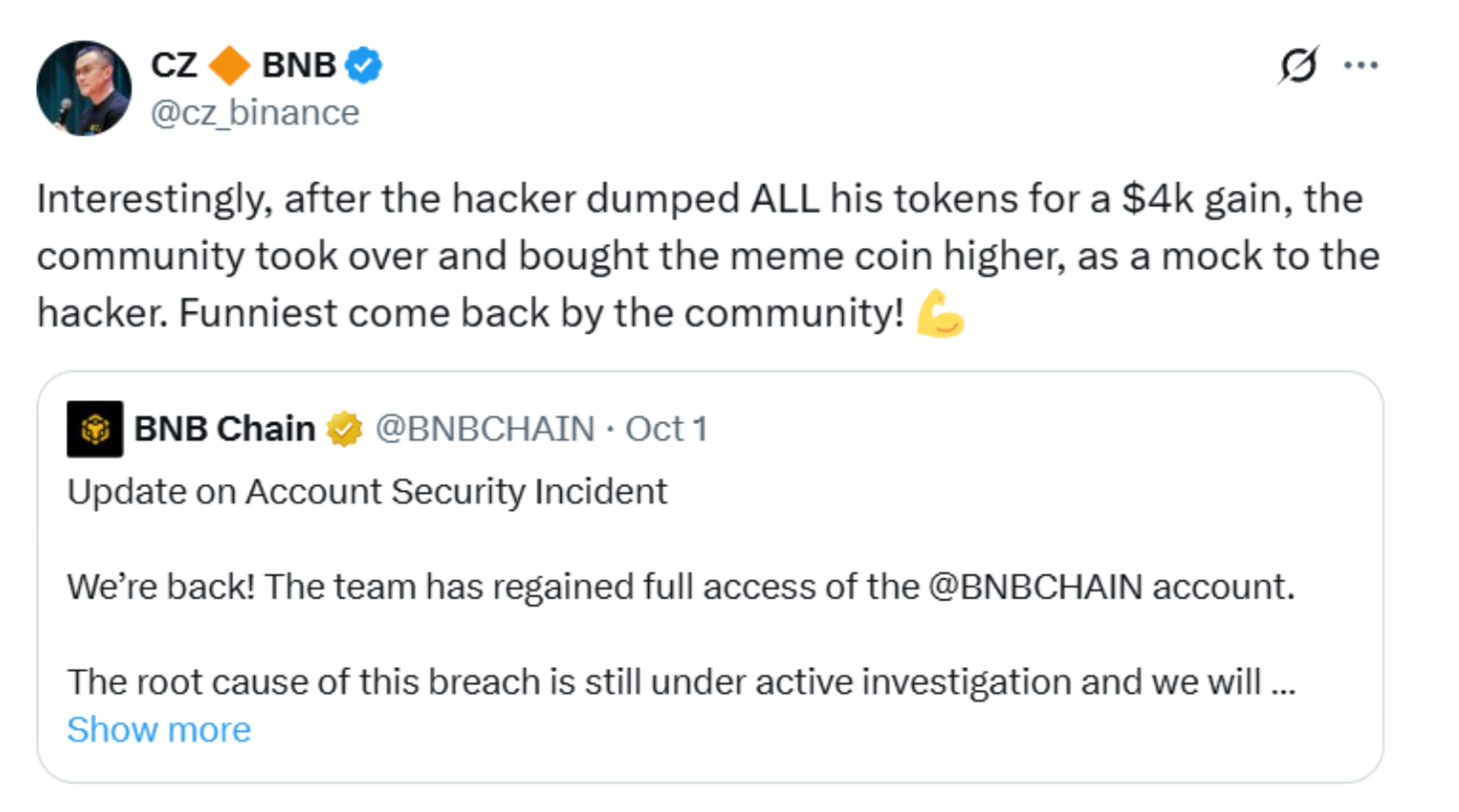Click the gold verified badge
1459x812 pixels.
pos(344,429)
